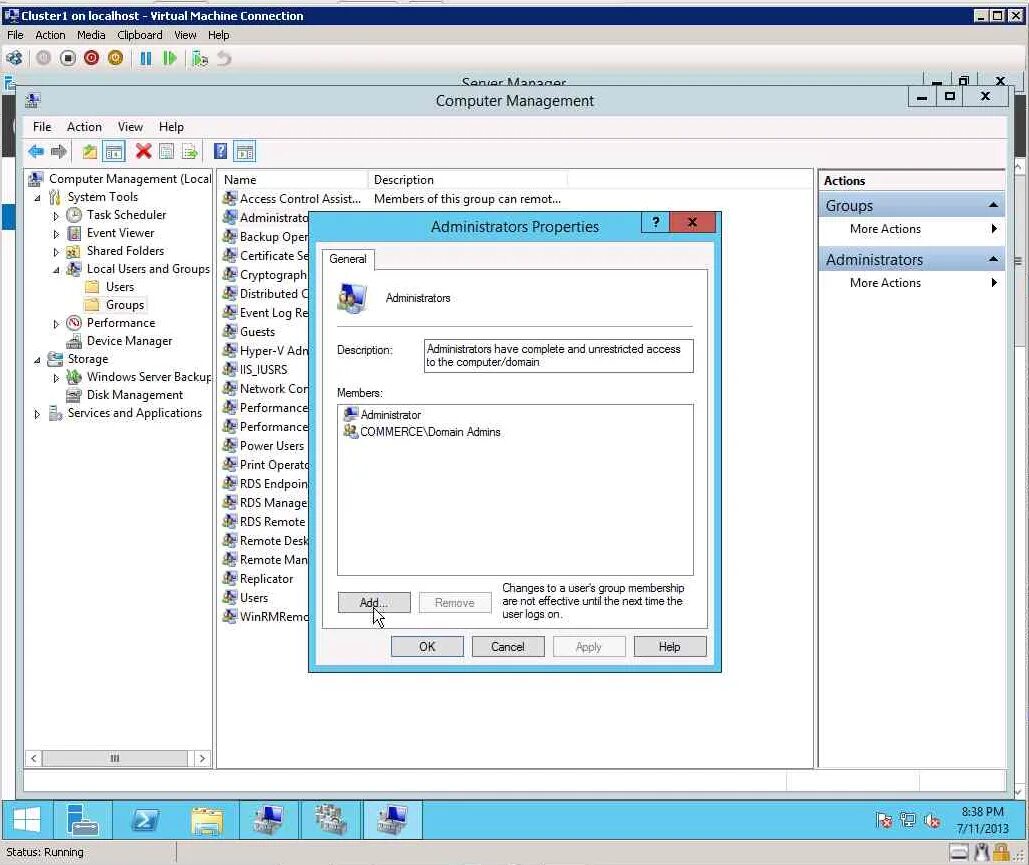Click the Revert icon in VM toolbar
Screen dimensions: 1029x865
coord(224,58)
